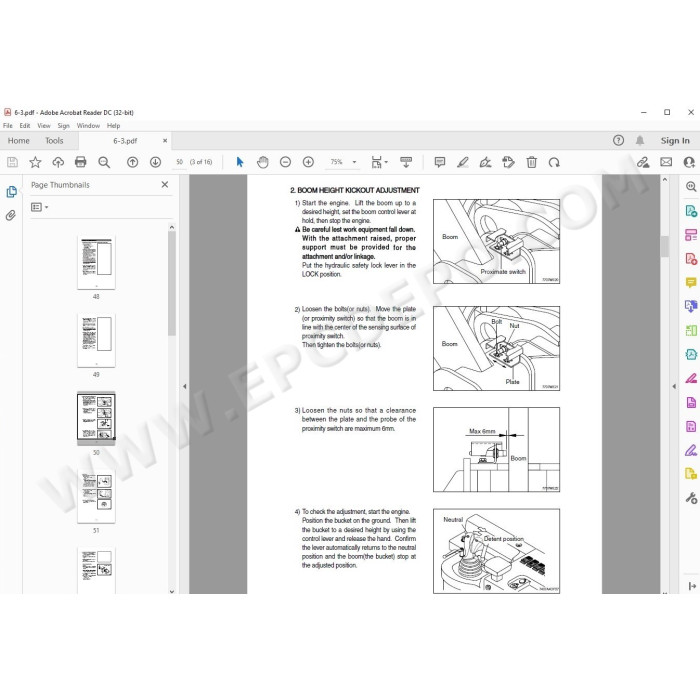The height and width of the screenshot is (700, 700).
Task: Select the page 48 thumbnail
Action: pyautogui.click(x=96, y=262)
